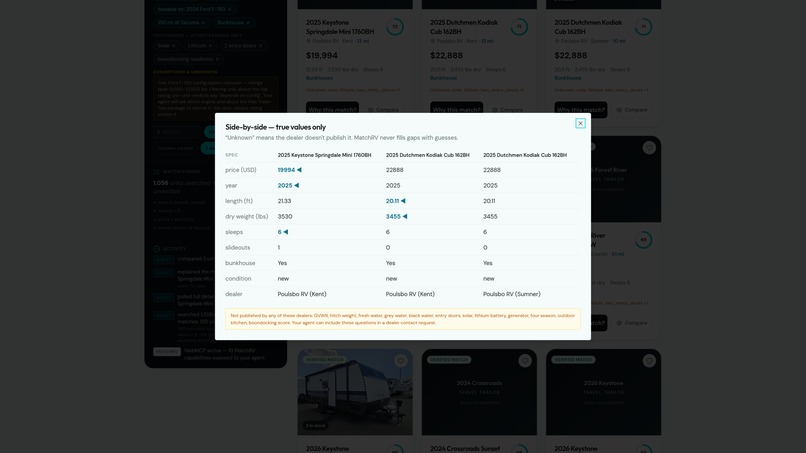Click the Springdale Mini 1760BH column header in comparison

(x=324, y=155)
